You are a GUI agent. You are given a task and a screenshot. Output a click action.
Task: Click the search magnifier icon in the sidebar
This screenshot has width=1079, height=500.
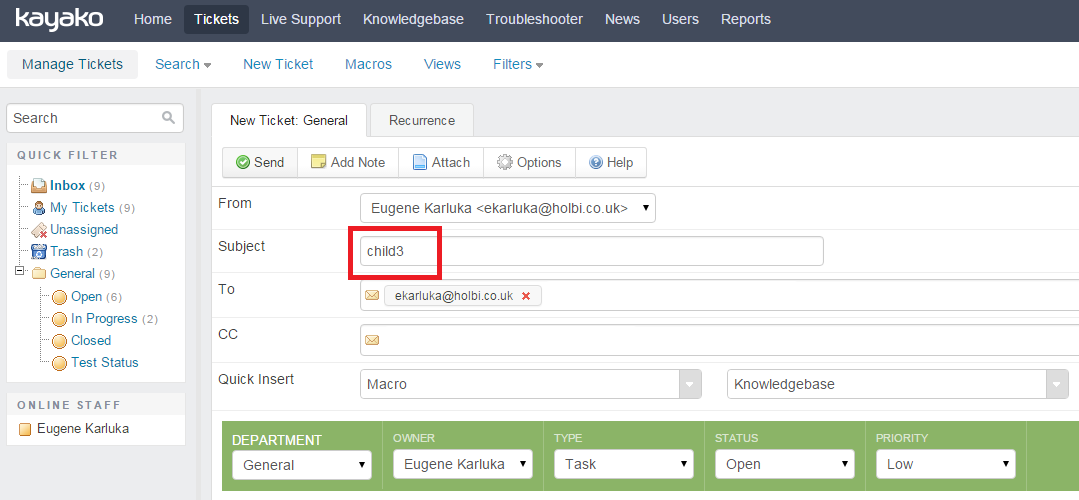tap(169, 118)
